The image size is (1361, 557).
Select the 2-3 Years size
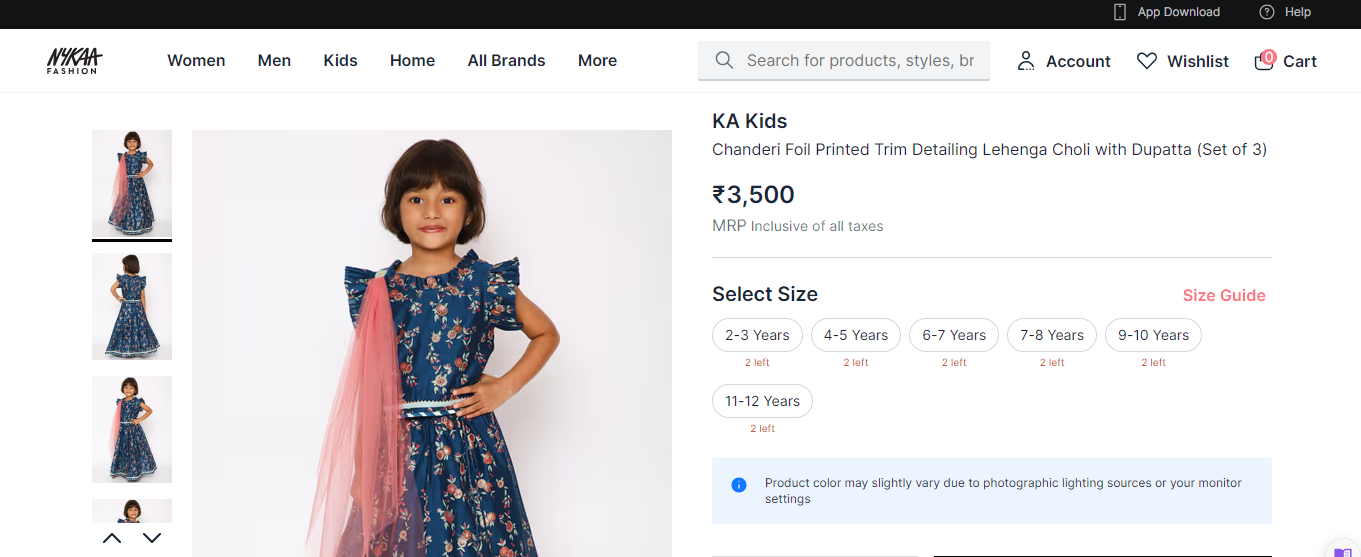757,335
